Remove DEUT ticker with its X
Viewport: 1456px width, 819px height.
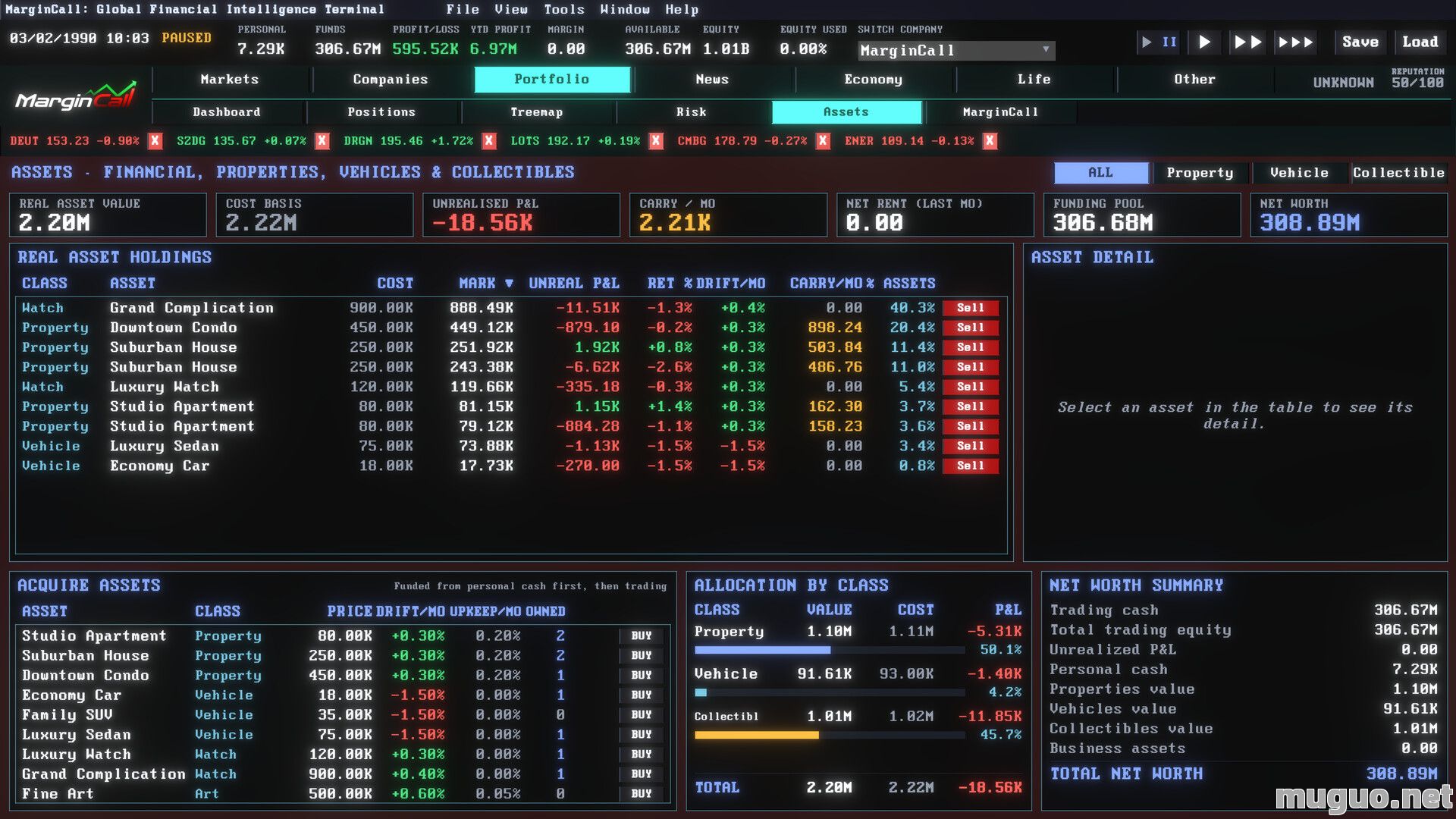click(x=155, y=141)
